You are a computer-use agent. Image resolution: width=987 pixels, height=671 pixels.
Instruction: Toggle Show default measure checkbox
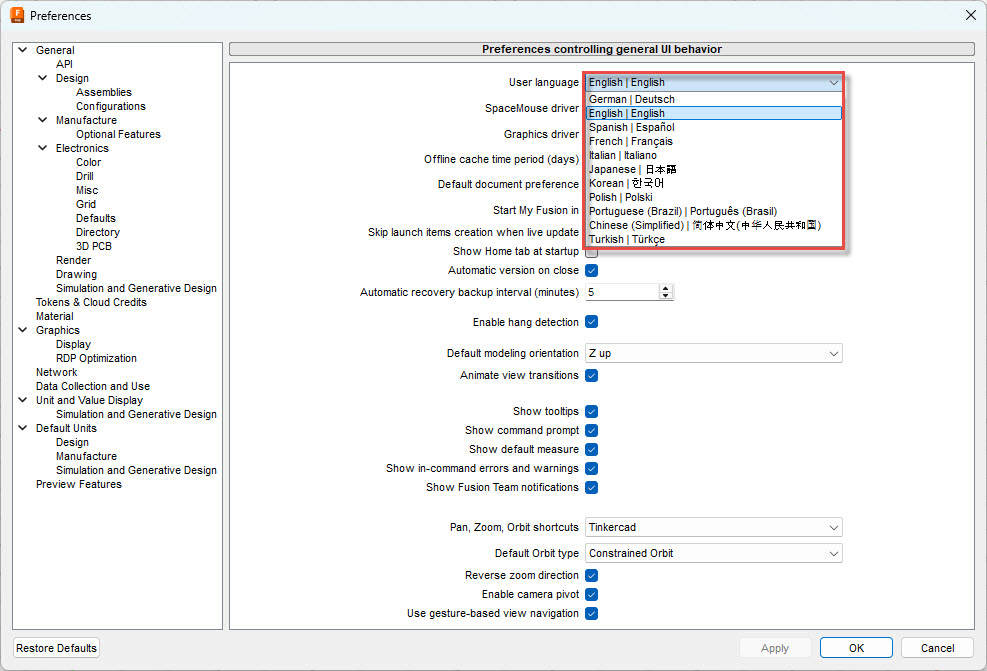tap(592, 449)
